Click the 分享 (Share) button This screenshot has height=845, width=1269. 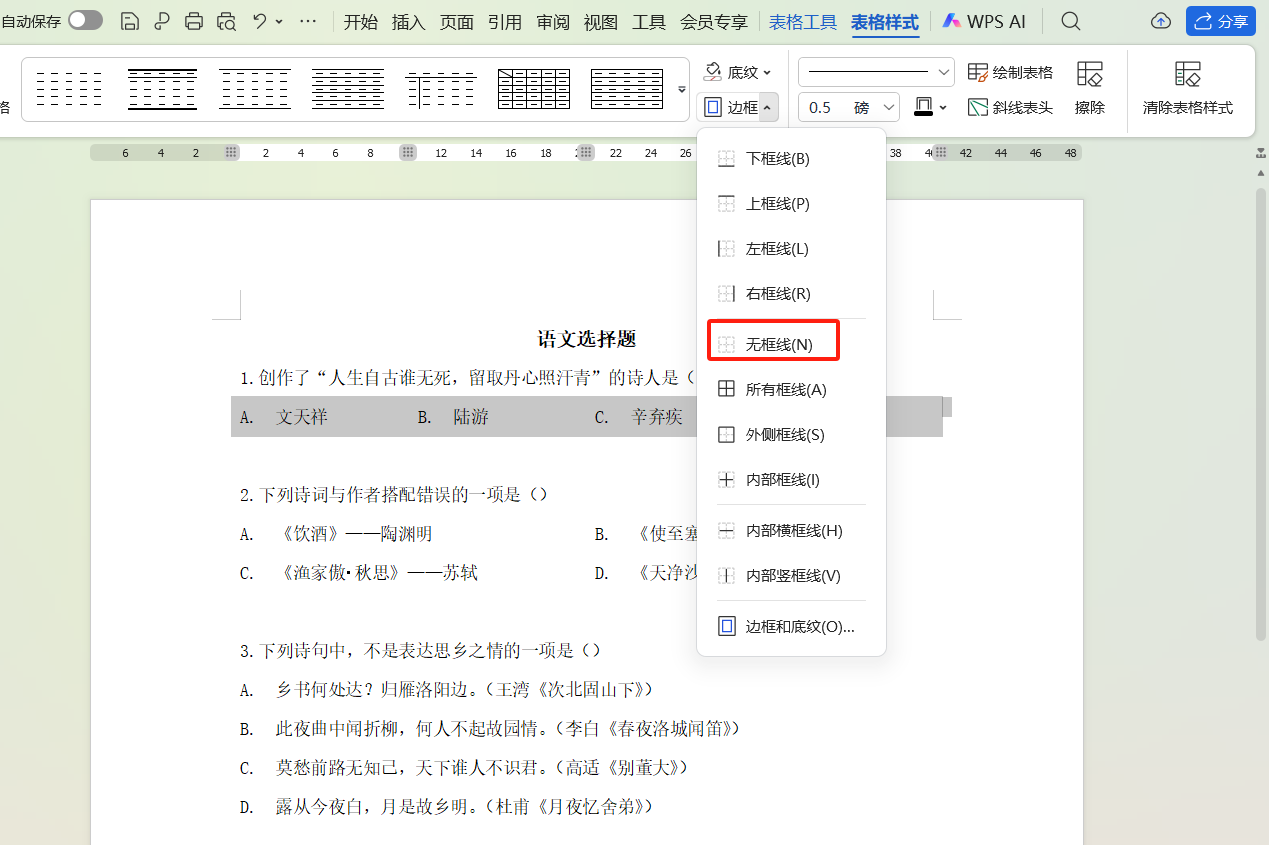point(1220,20)
